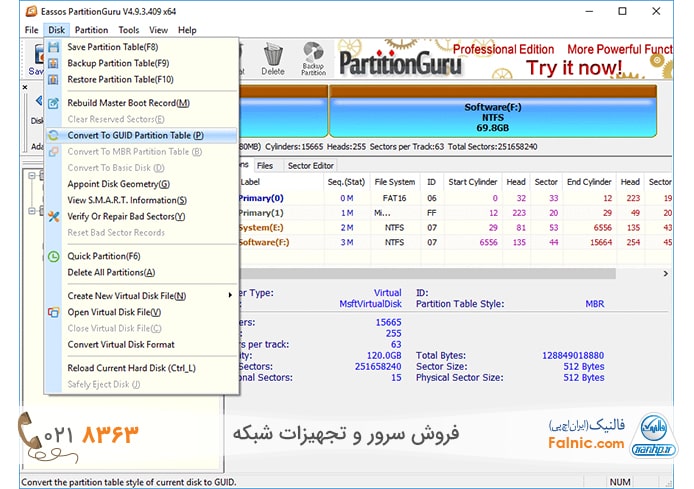Image resolution: width=694 pixels, height=489 pixels.
Task: Choose Reload Current Hard Disk entry
Action: tap(131, 368)
